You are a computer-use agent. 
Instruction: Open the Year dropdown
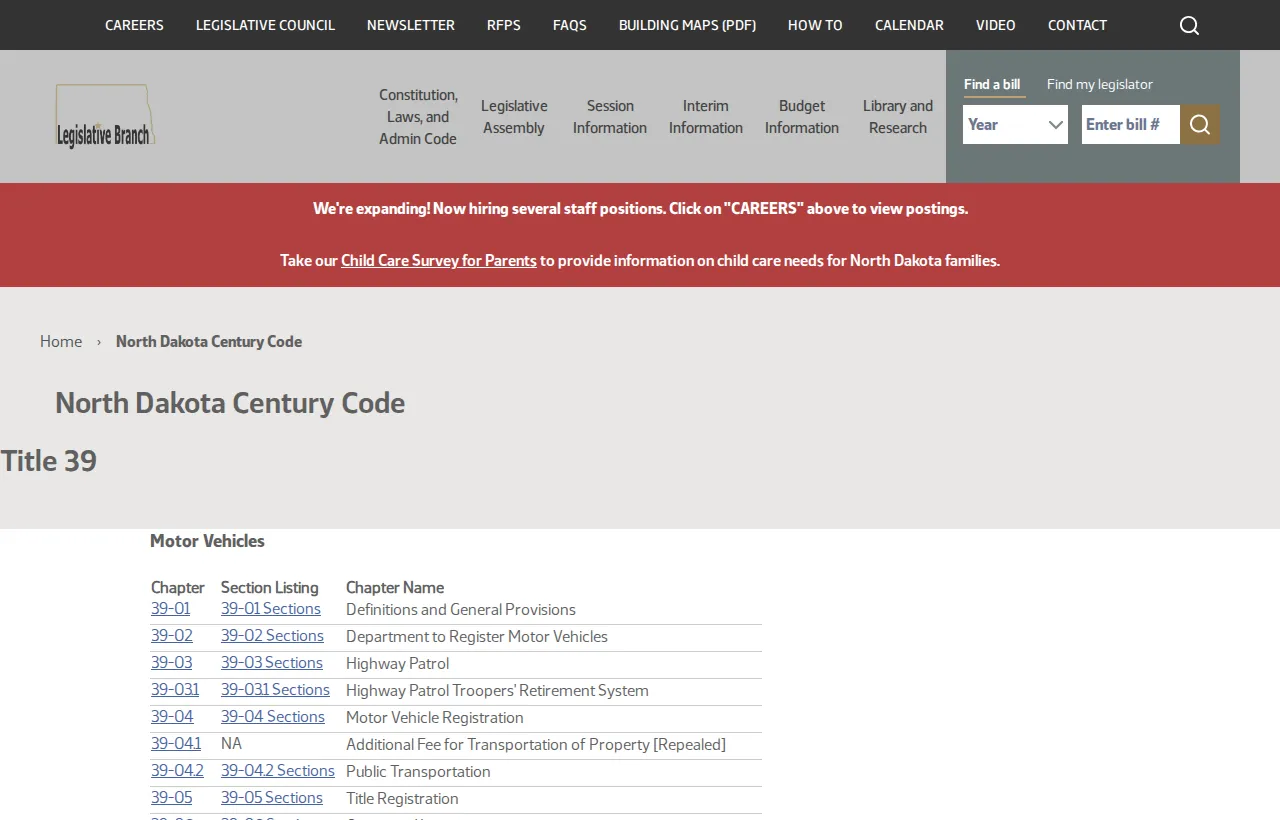point(1010,124)
